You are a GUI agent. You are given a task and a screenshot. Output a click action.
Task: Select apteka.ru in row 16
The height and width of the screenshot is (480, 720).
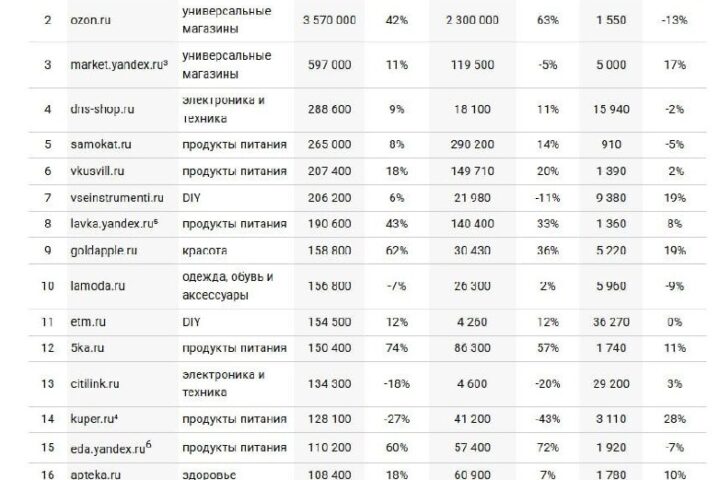click(x=96, y=474)
